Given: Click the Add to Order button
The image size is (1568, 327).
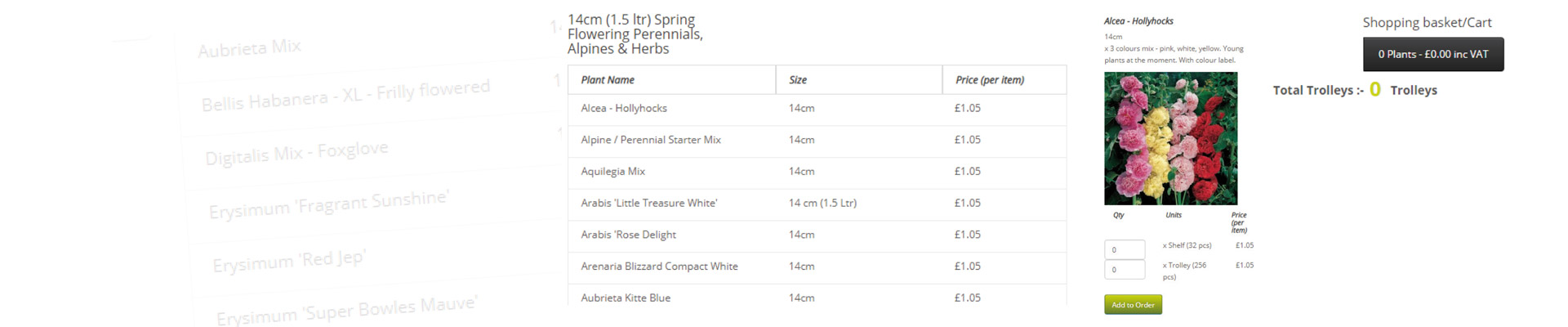Looking at the screenshot, I should (1133, 305).
